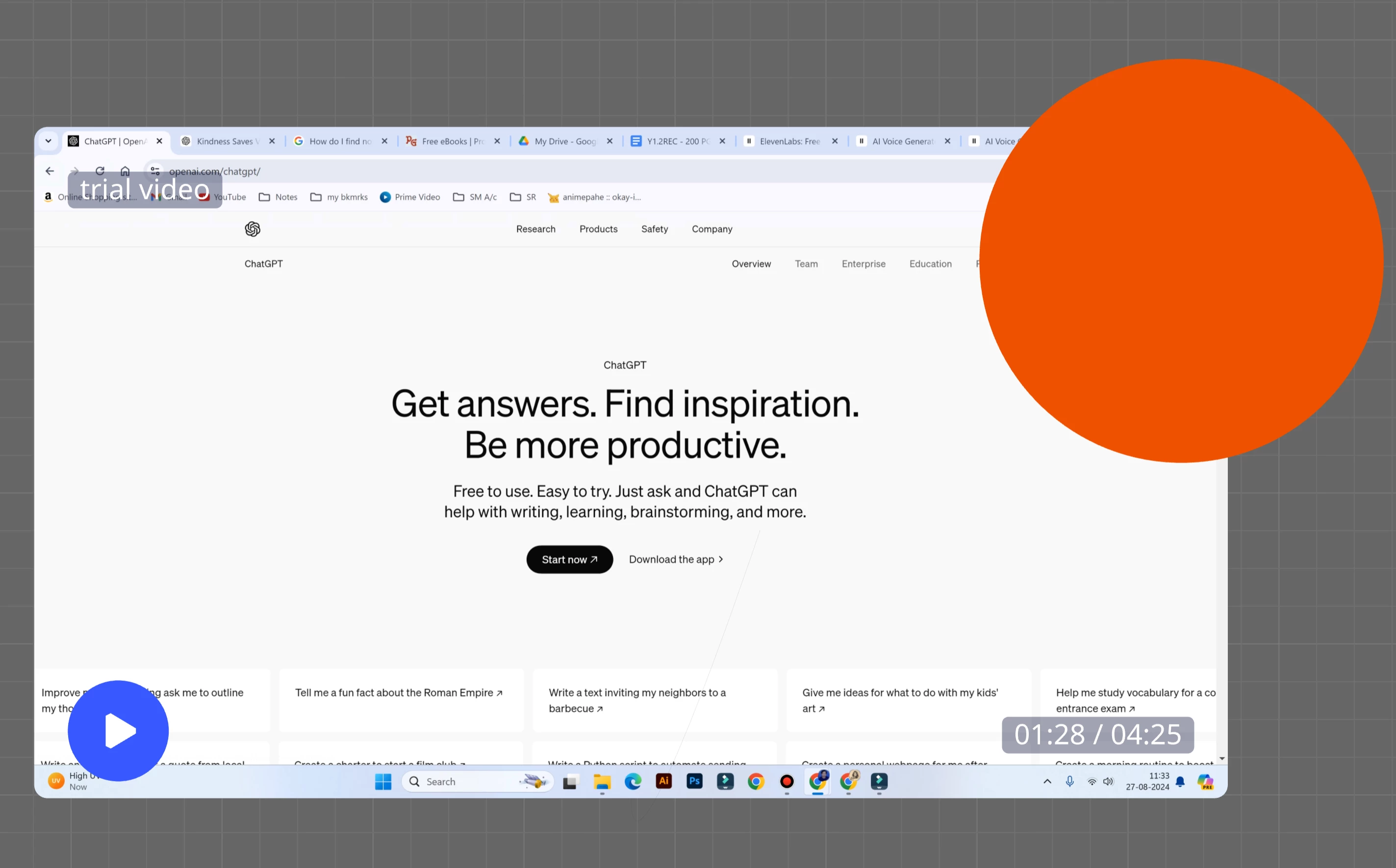Click the OpenAI logo icon
Screen dimensions: 1396x868
pos(252,229)
